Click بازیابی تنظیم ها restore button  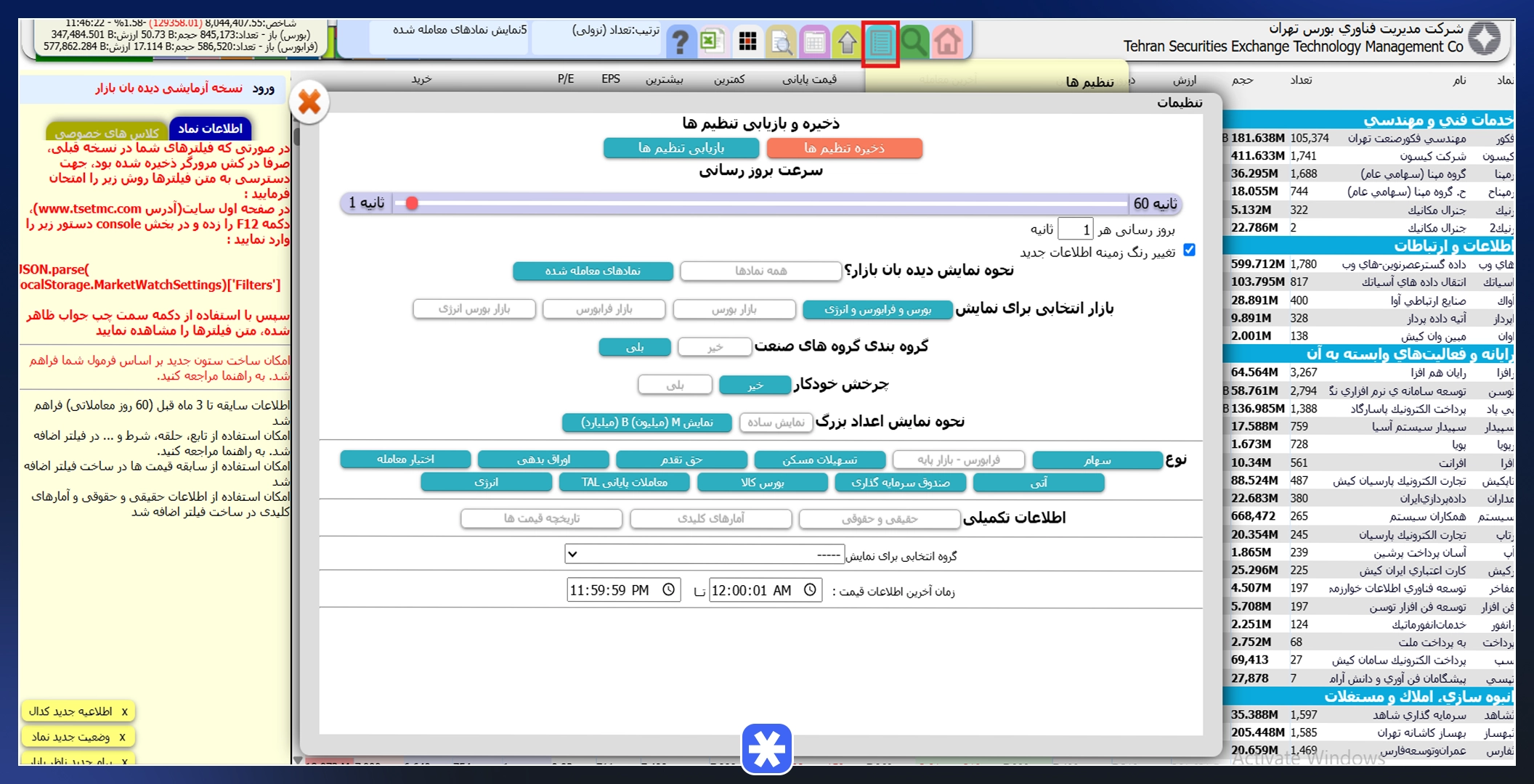tap(681, 148)
